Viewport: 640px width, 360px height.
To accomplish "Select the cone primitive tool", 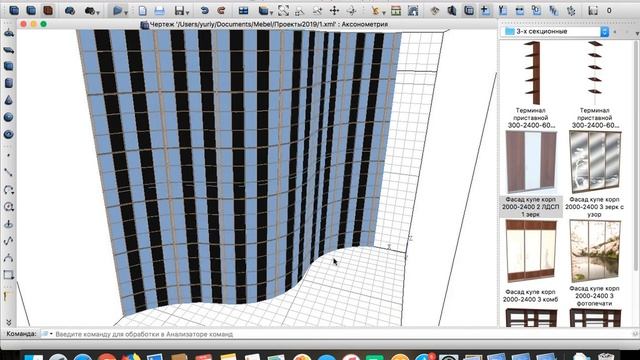I will tap(9, 100).
